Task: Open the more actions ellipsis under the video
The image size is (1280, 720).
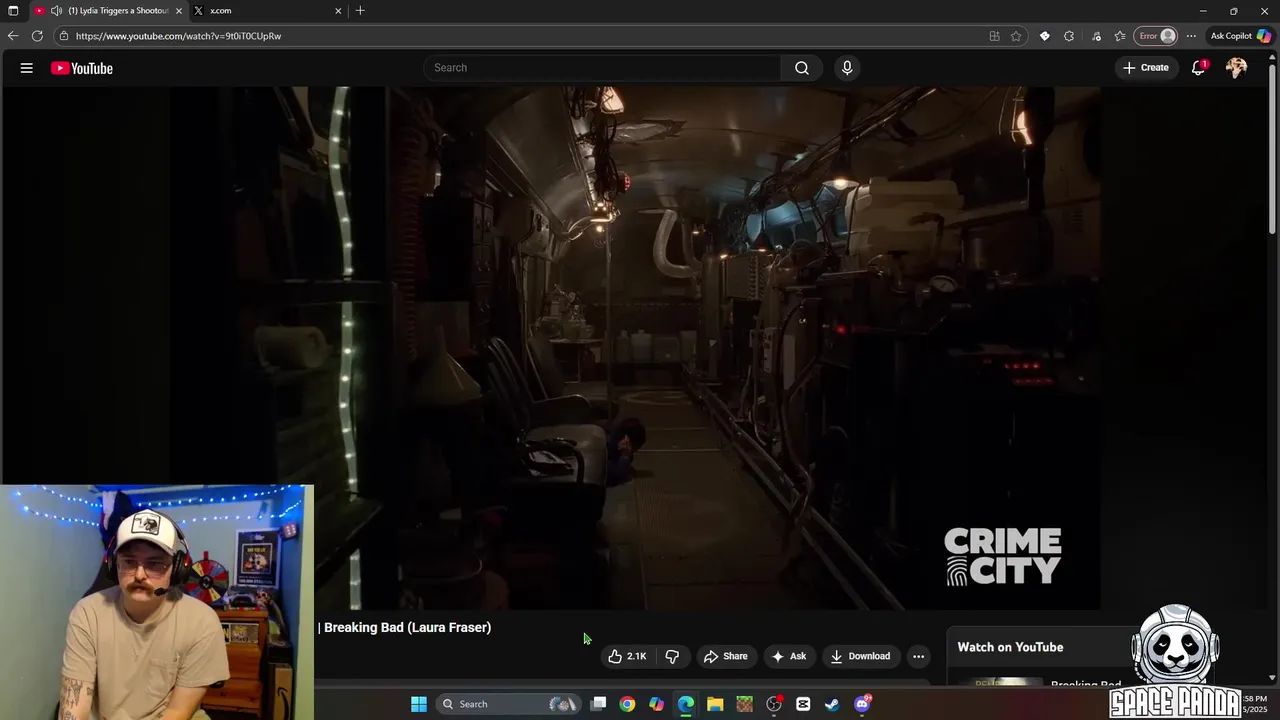Action: pos(918,656)
